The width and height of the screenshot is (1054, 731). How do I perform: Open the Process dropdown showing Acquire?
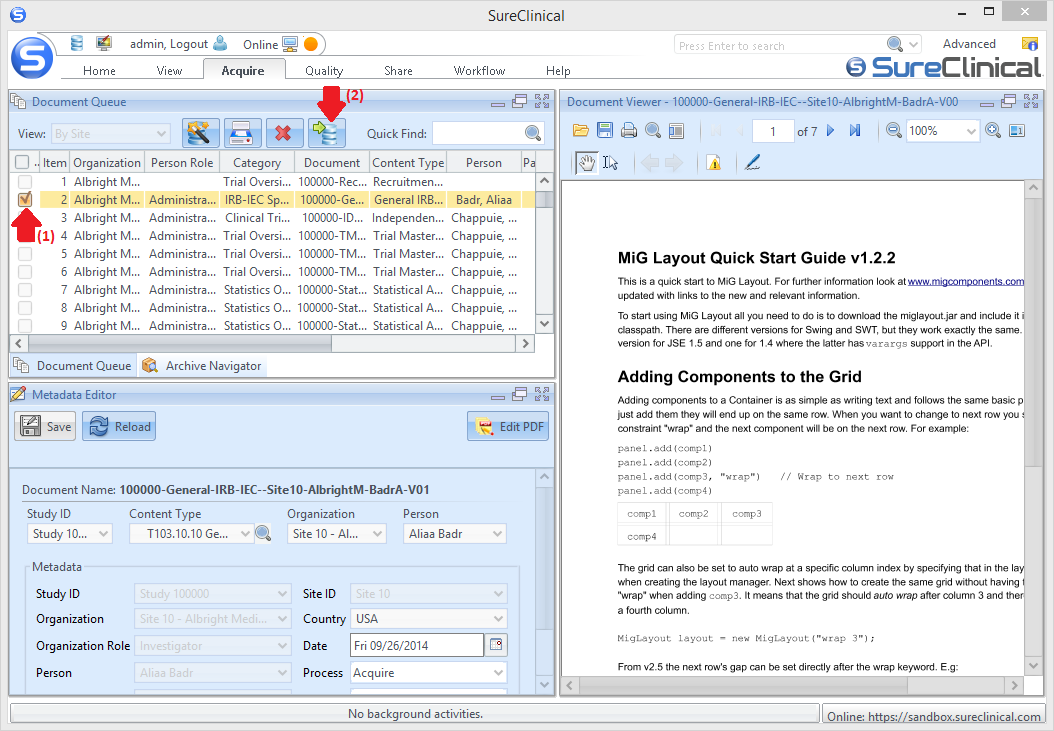pos(429,672)
